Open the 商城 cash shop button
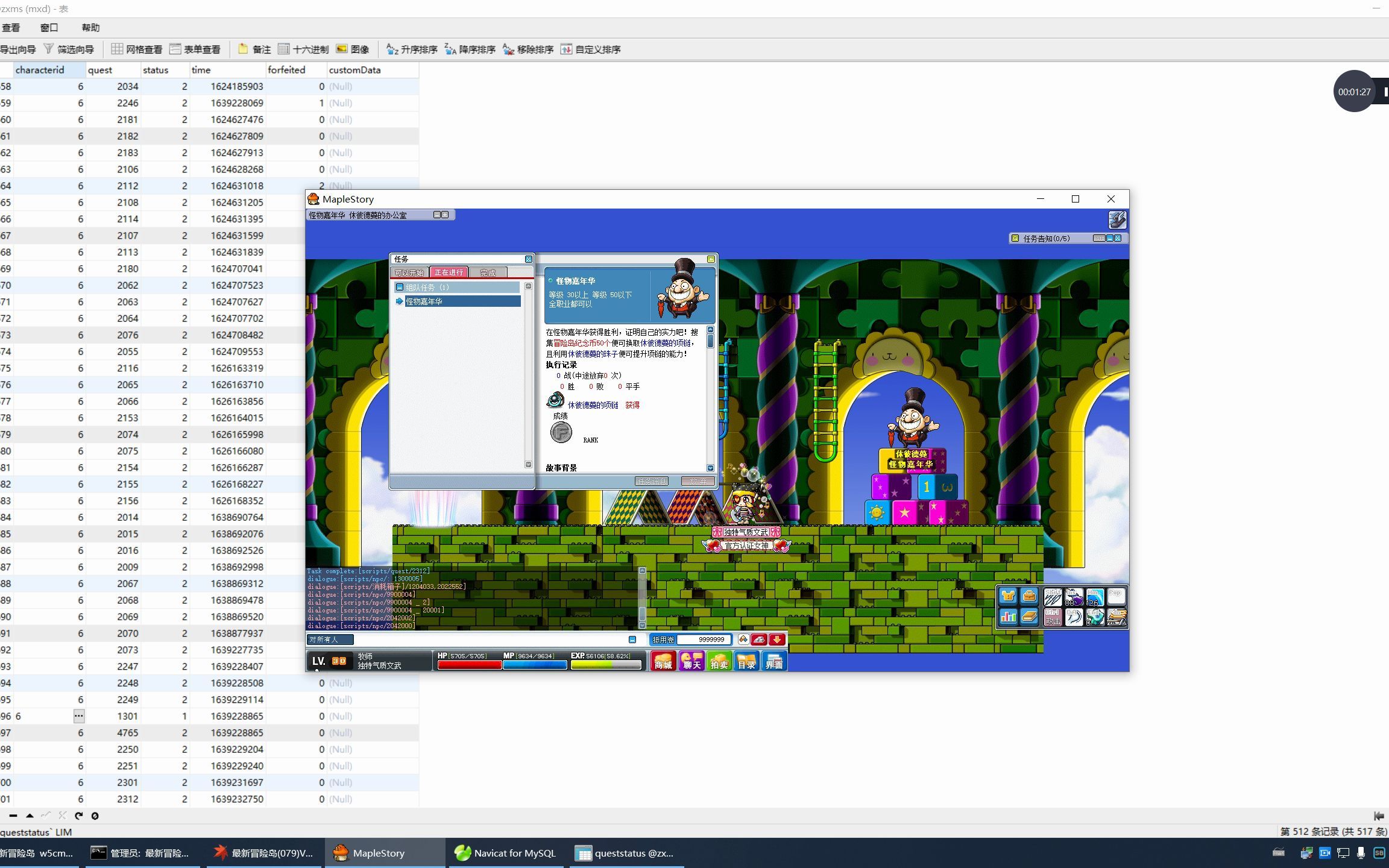Image resolution: width=1389 pixels, height=868 pixels. click(663, 661)
